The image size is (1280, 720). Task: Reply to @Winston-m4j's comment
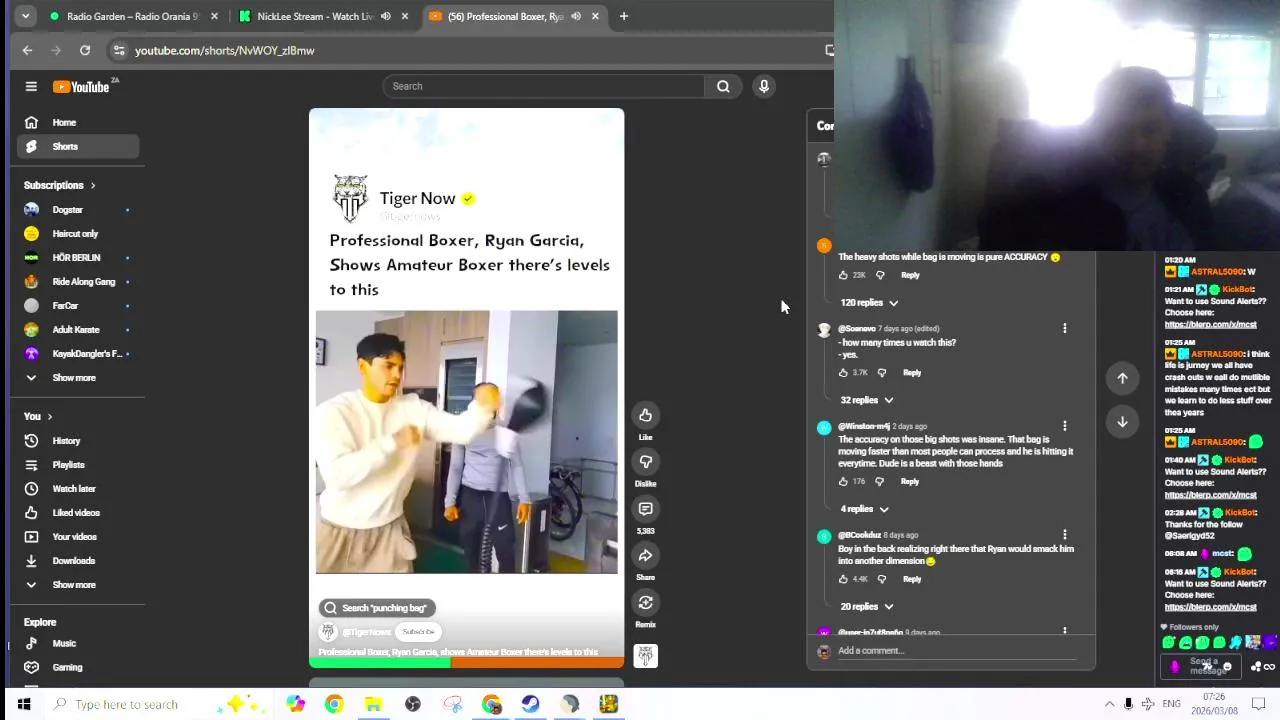(x=909, y=482)
